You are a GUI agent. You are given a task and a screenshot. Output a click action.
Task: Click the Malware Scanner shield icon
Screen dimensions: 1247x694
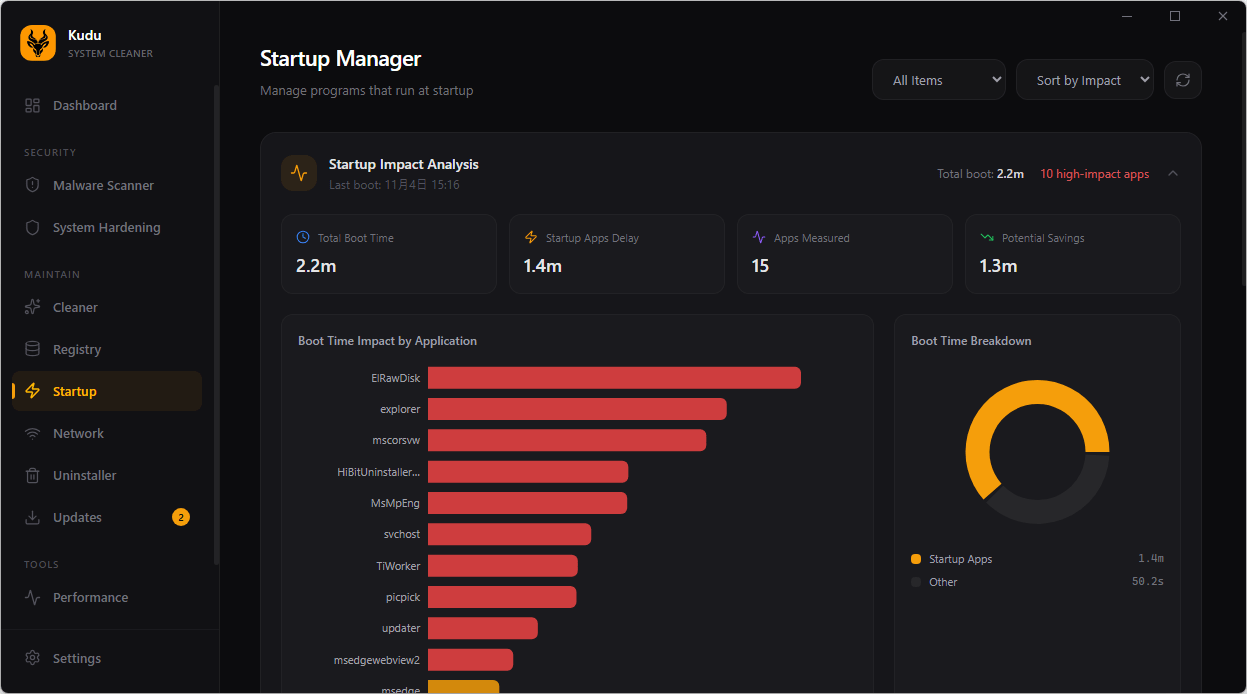pos(33,185)
